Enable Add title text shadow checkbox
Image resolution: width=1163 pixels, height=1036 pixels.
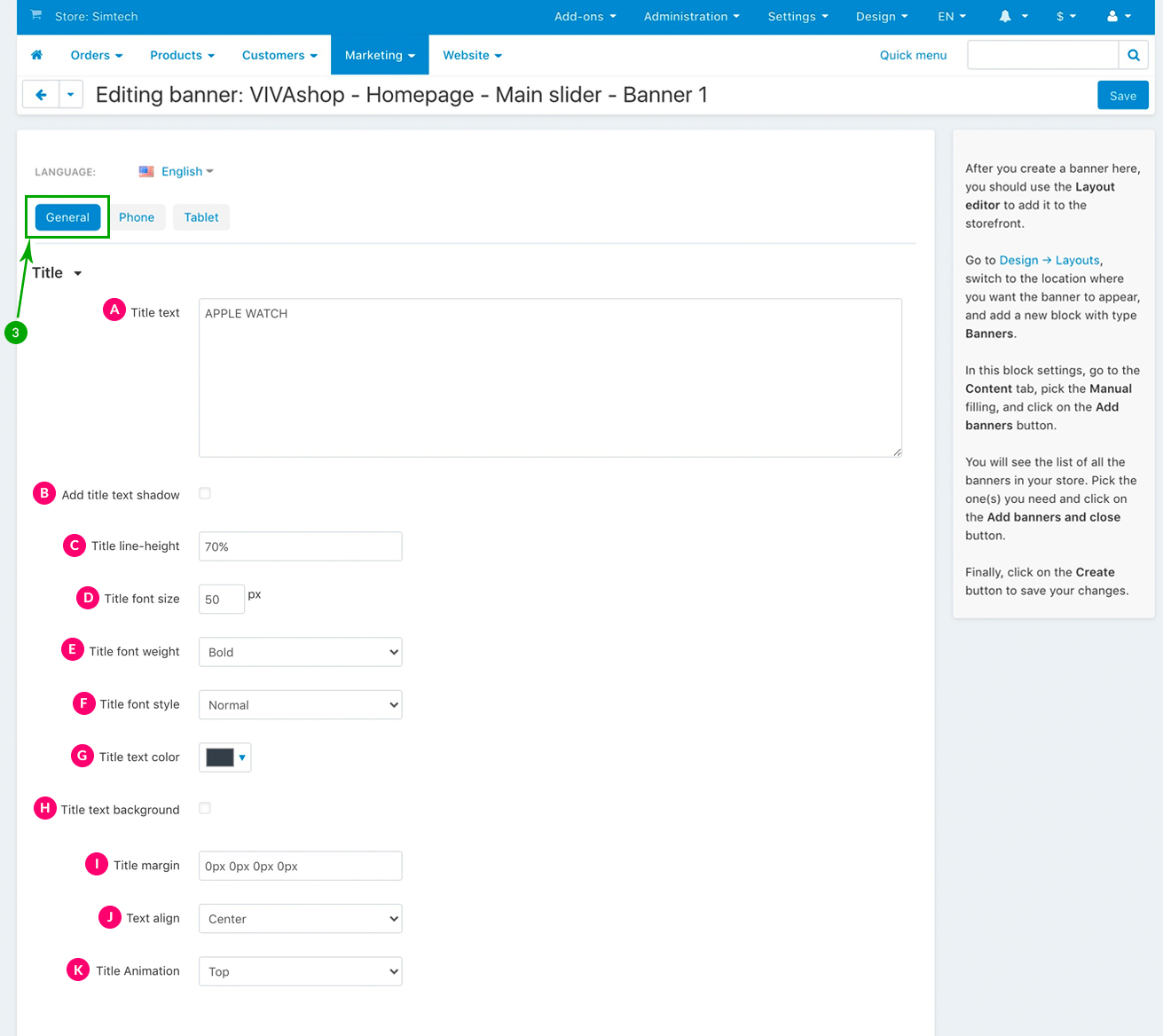tap(205, 494)
